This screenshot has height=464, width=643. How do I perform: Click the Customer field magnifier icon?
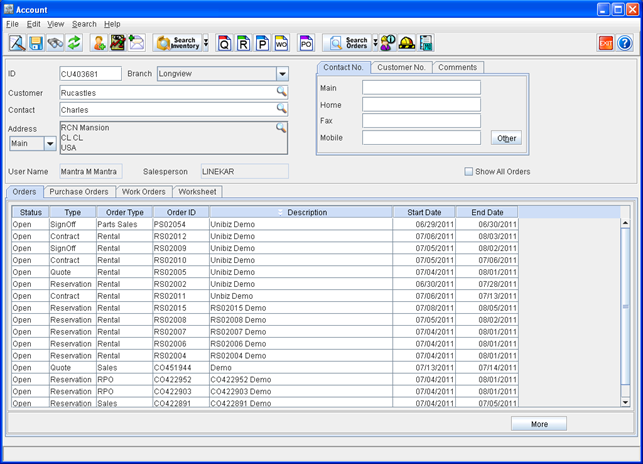click(x=281, y=91)
